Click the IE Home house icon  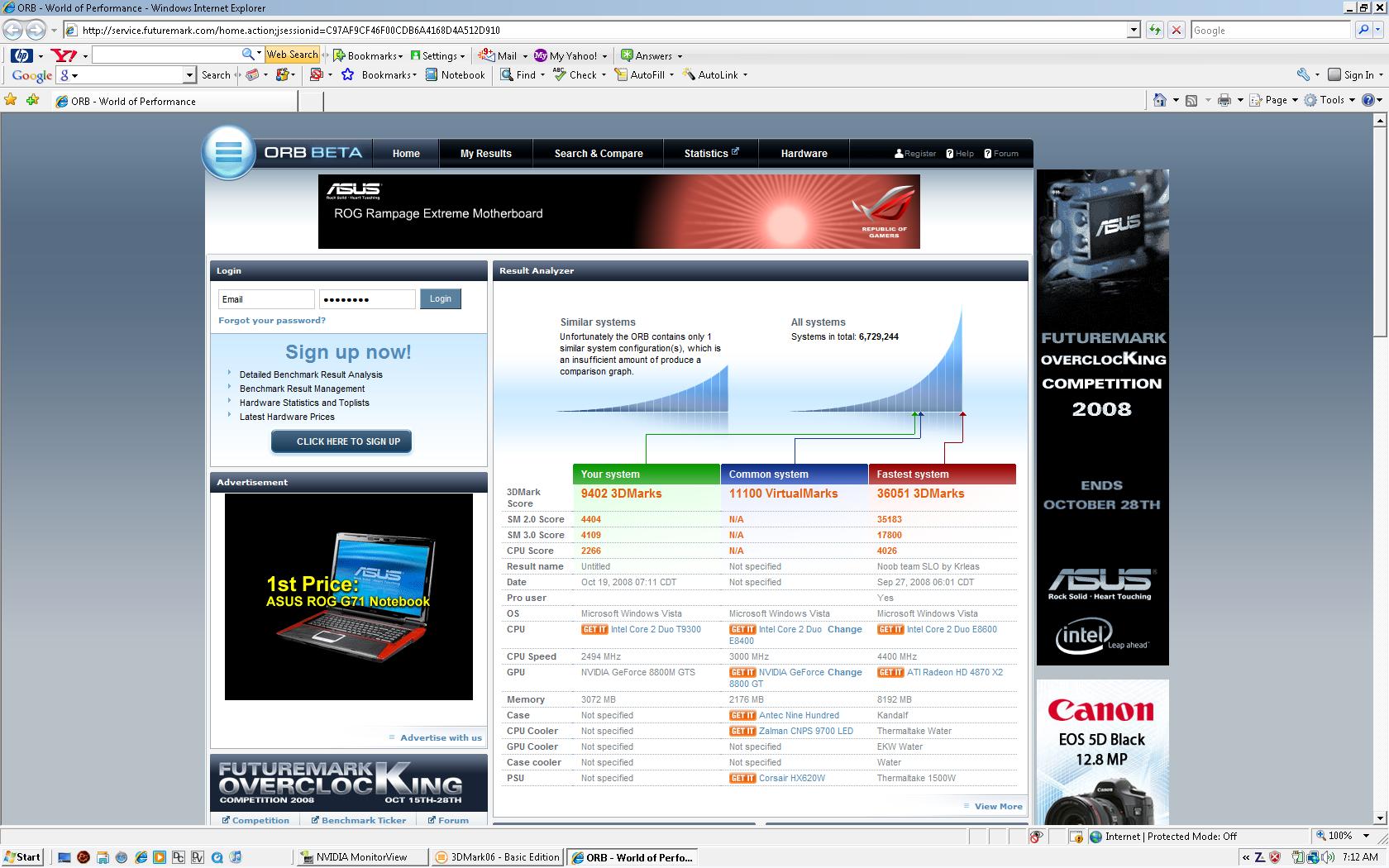[x=1160, y=100]
